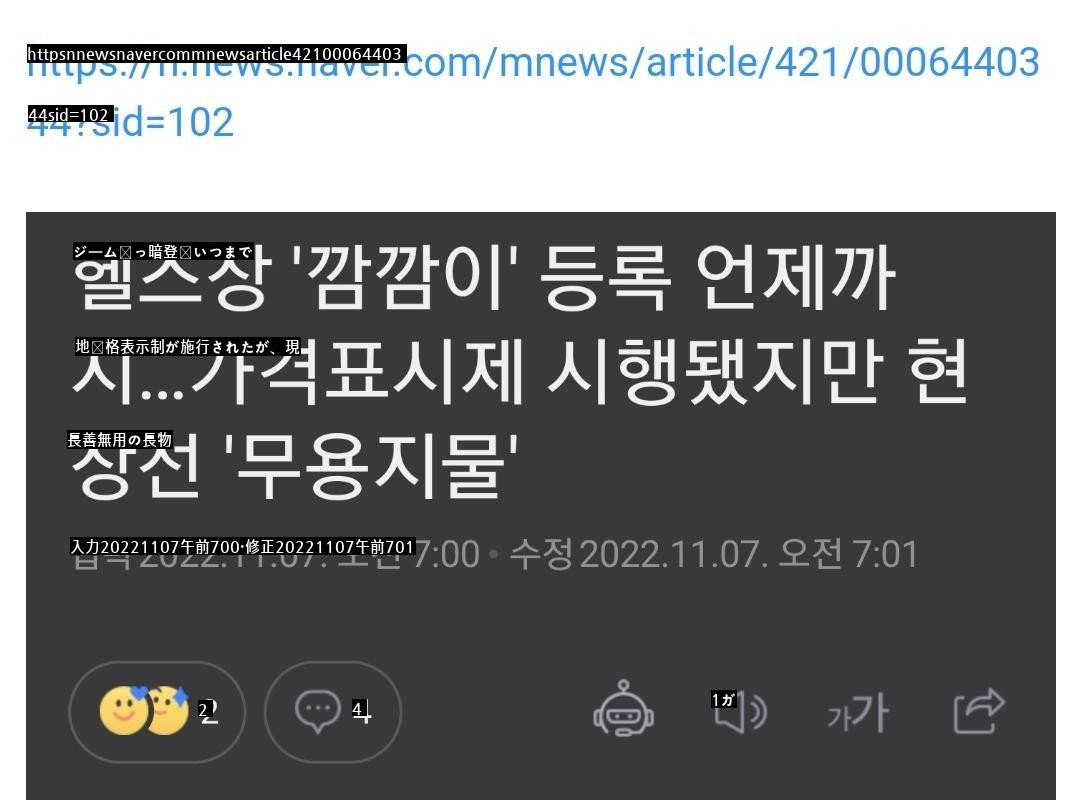
Task: Click the dark article preview card
Action: click(x=541, y=506)
